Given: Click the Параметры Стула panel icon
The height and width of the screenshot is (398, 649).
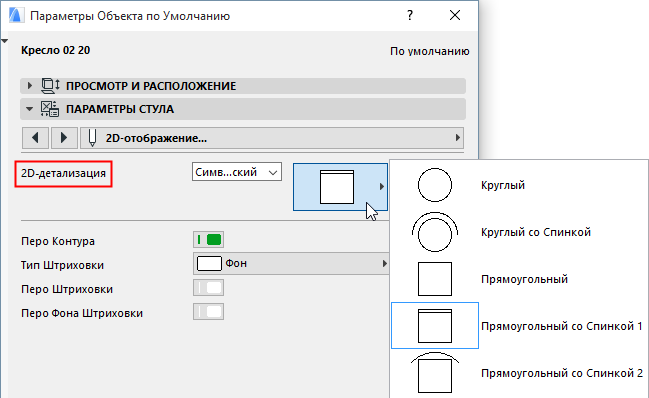Looking at the screenshot, I should pyautogui.click(x=50, y=109).
